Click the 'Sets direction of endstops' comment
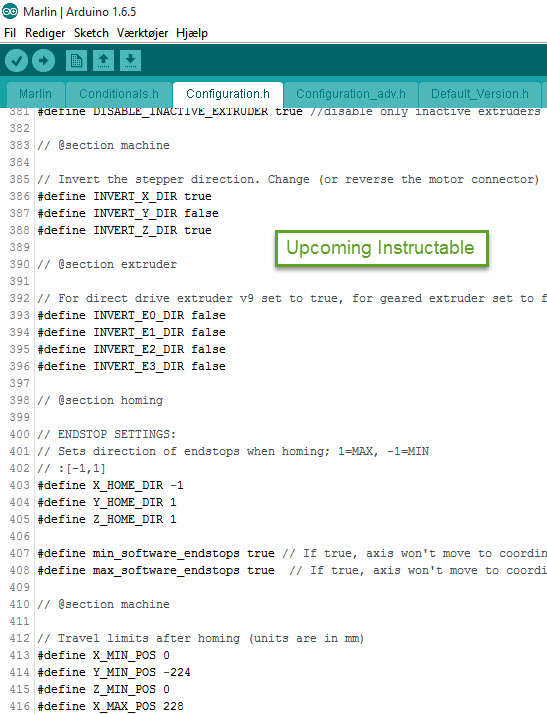Viewport: 547px width, 714px height. 233,451
